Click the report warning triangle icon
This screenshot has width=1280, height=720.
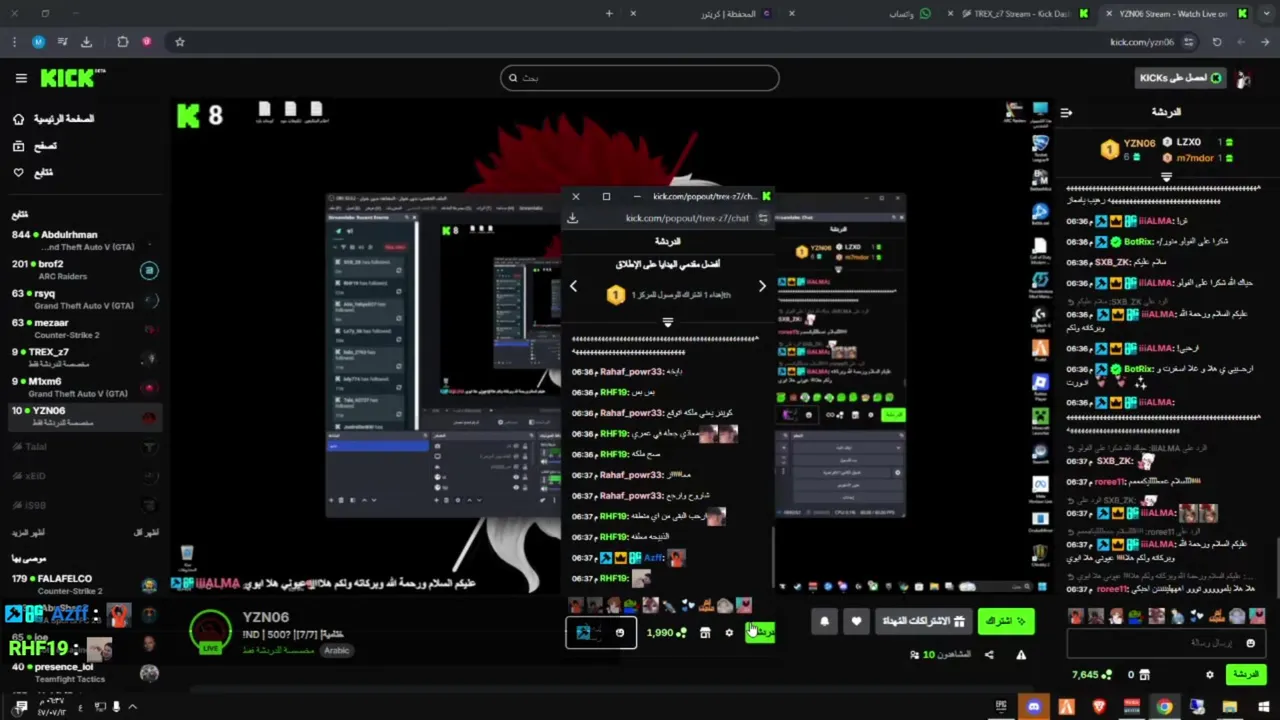pyautogui.click(x=1021, y=655)
